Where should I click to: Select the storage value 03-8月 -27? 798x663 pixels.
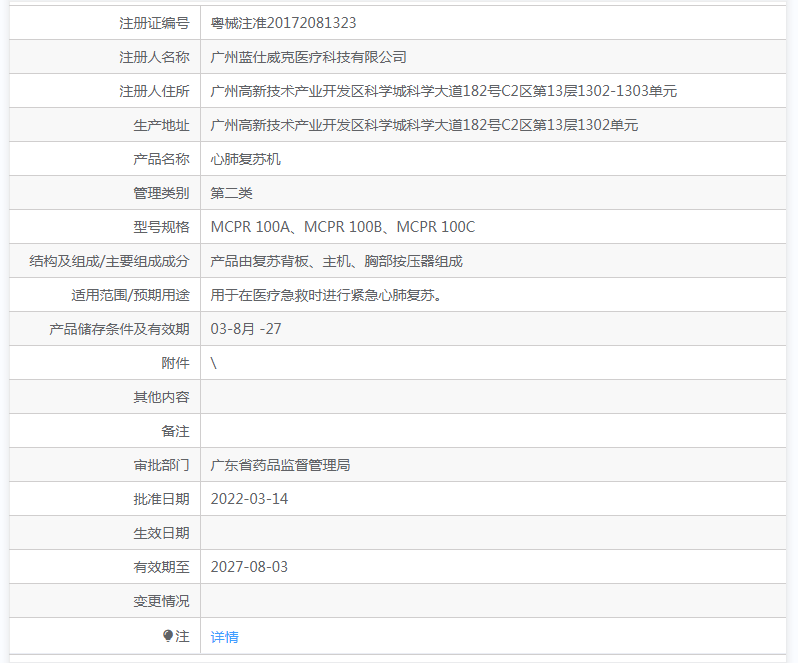point(246,329)
